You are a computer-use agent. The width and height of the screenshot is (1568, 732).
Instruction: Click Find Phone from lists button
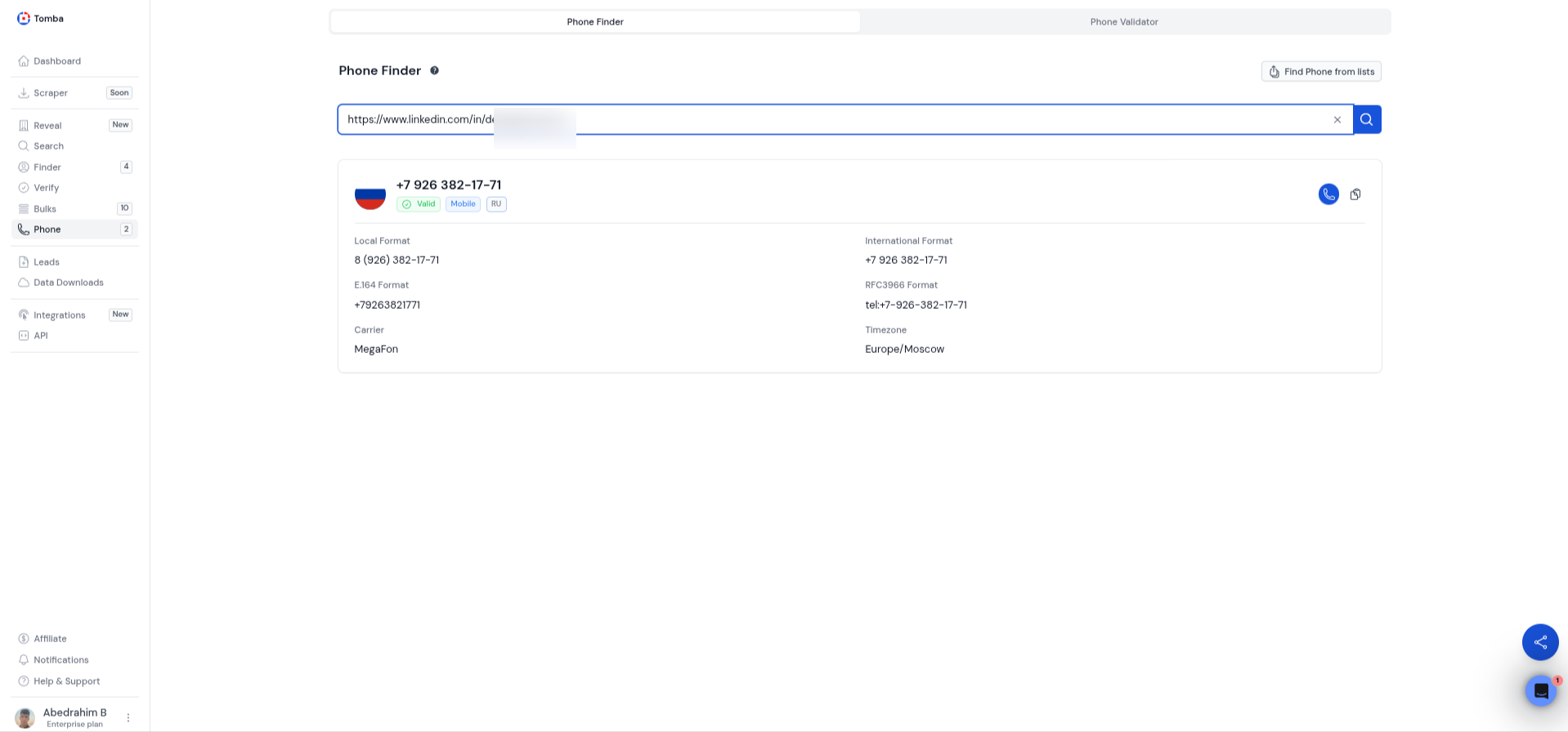point(1320,72)
